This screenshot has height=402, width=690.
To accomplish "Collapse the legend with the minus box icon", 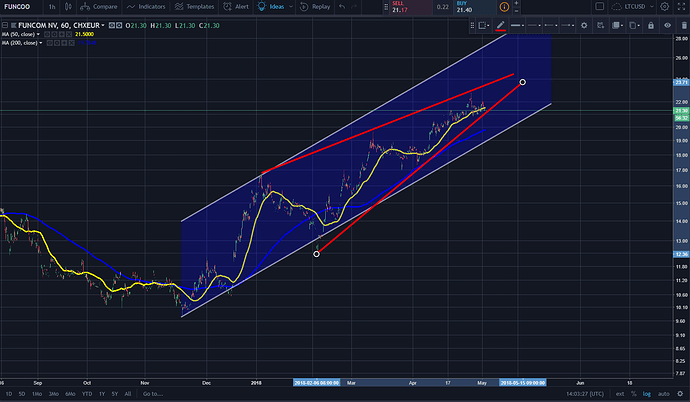I will click(x=5, y=26).
